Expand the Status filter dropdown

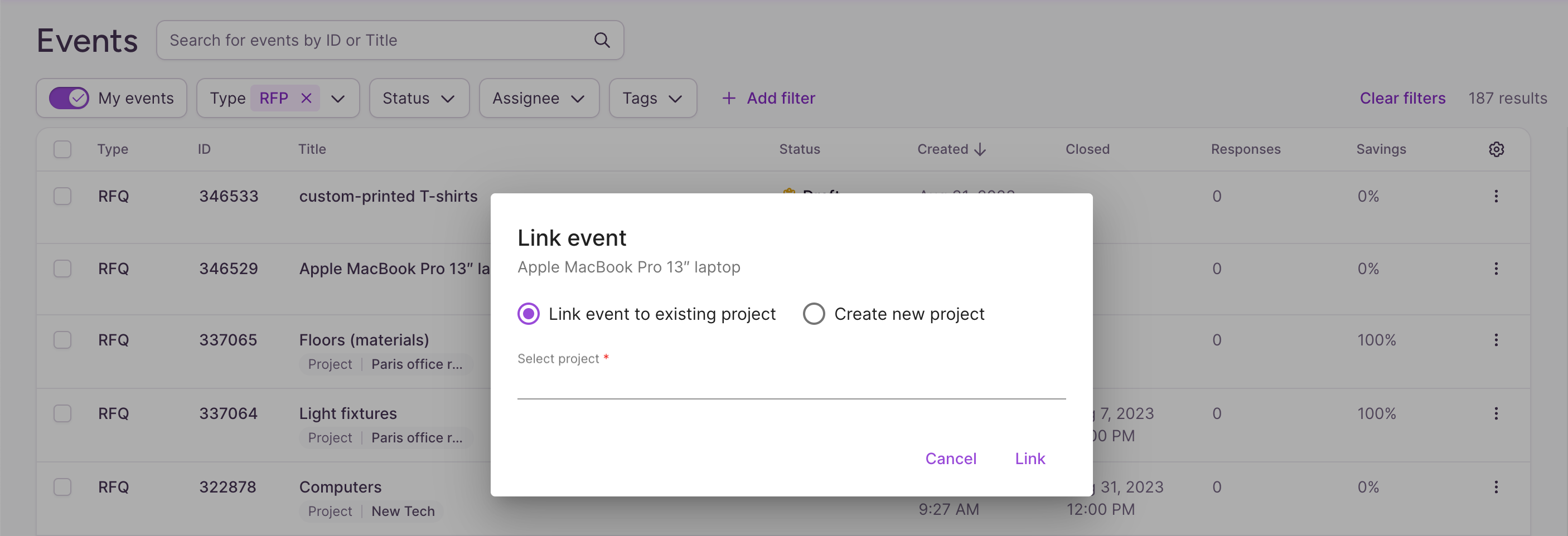tap(419, 98)
